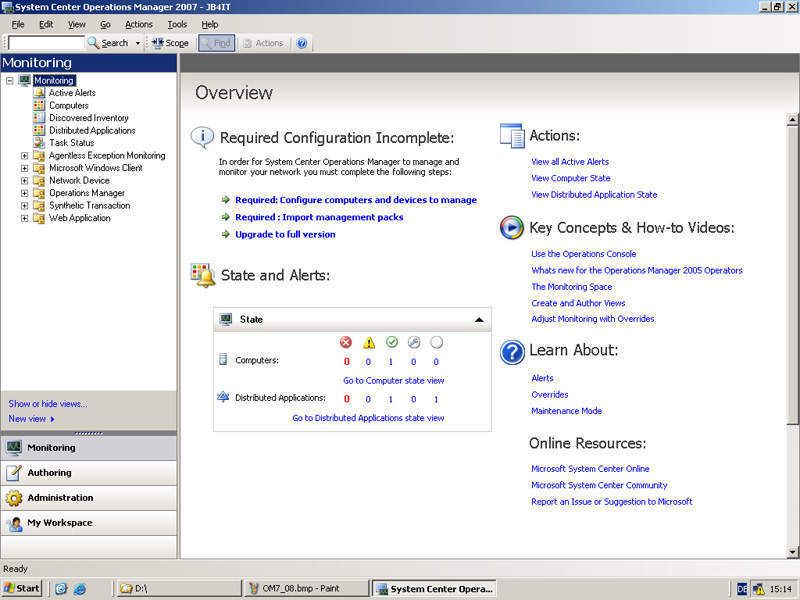The height and width of the screenshot is (600, 800).
Task: Open the Active Alerts view icon
Action: click(39, 93)
